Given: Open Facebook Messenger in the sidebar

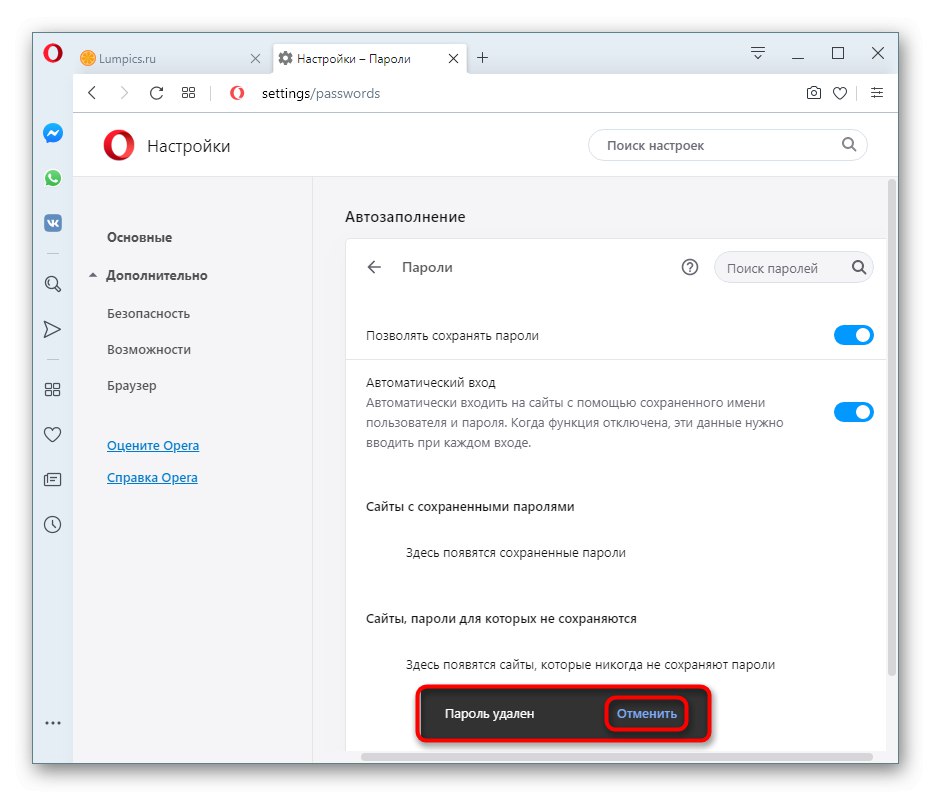Looking at the screenshot, I should [53, 133].
